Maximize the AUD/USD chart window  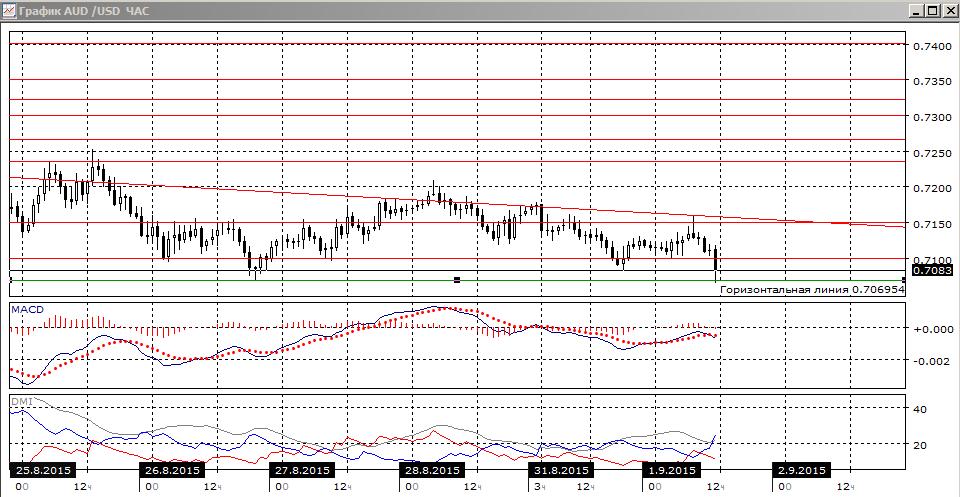click(x=932, y=10)
